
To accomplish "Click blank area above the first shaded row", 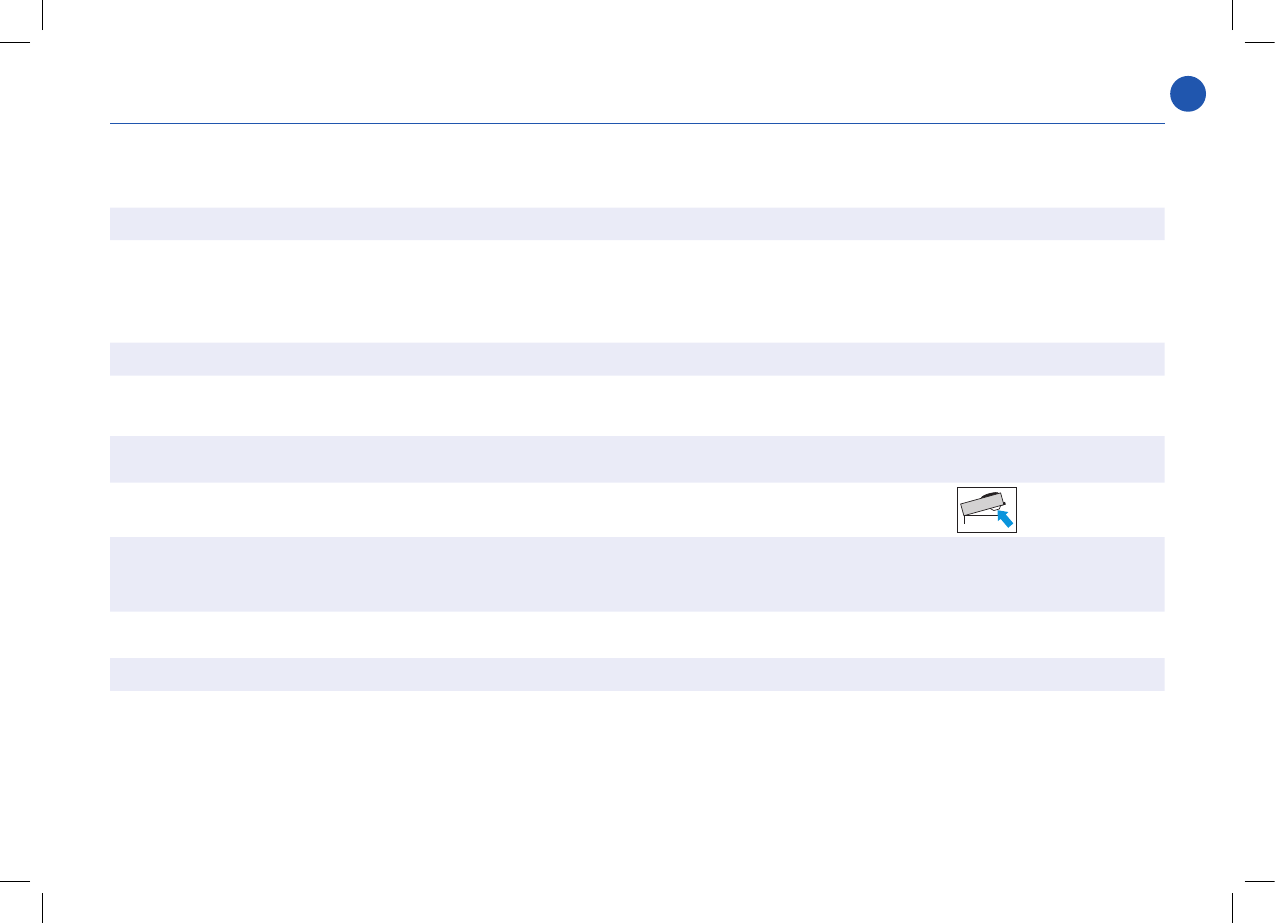I will tap(636, 166).
